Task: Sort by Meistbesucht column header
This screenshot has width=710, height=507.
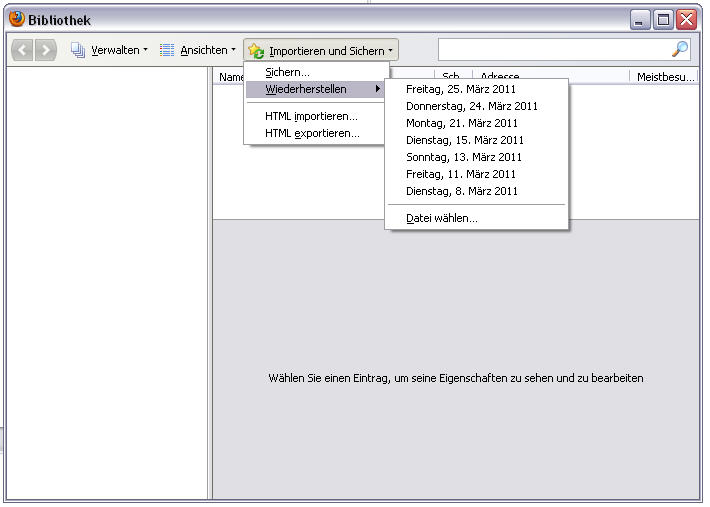Action: 665,76
